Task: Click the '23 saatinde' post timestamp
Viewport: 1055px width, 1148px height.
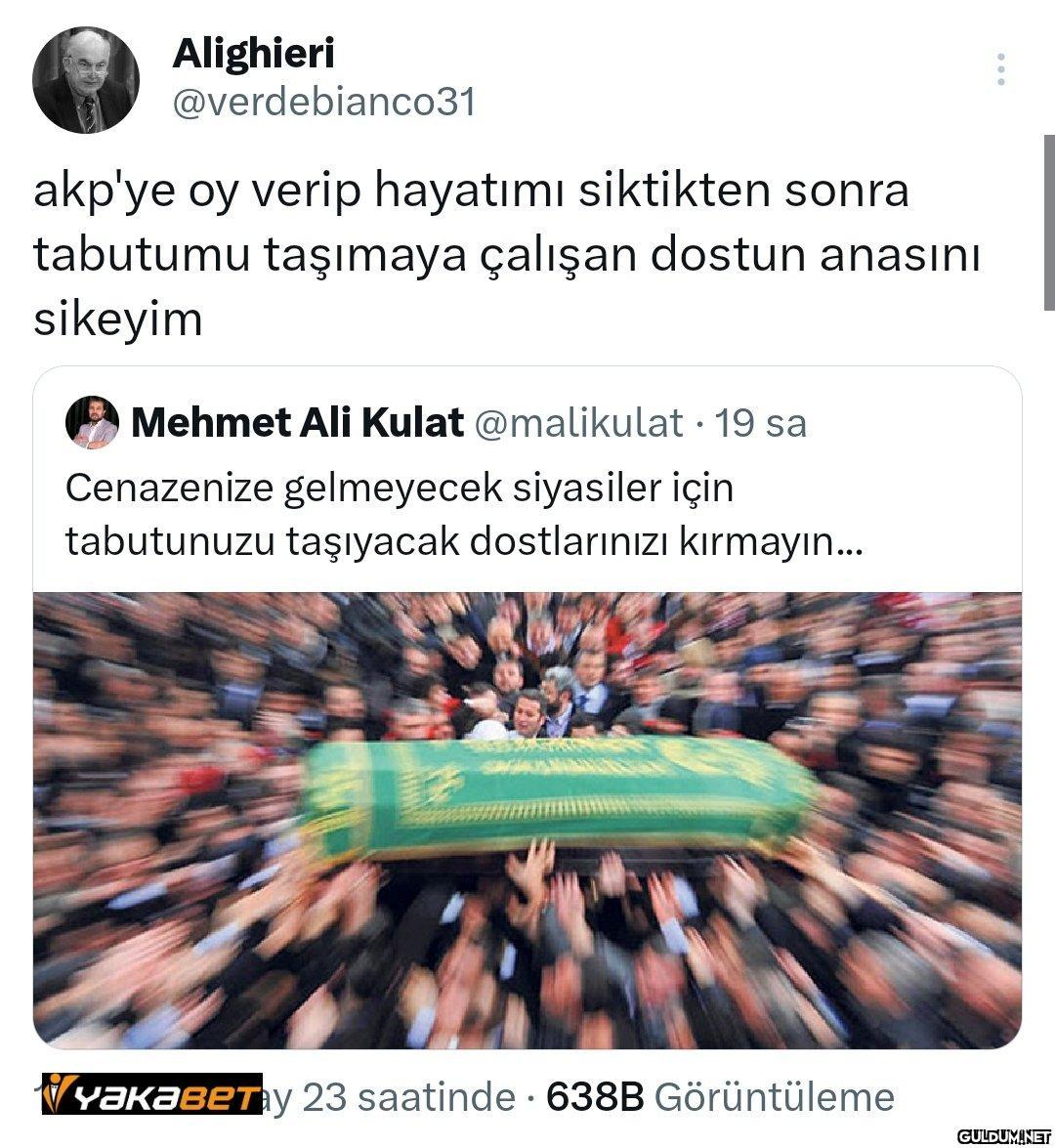Action: click(x=408, y=1097)
